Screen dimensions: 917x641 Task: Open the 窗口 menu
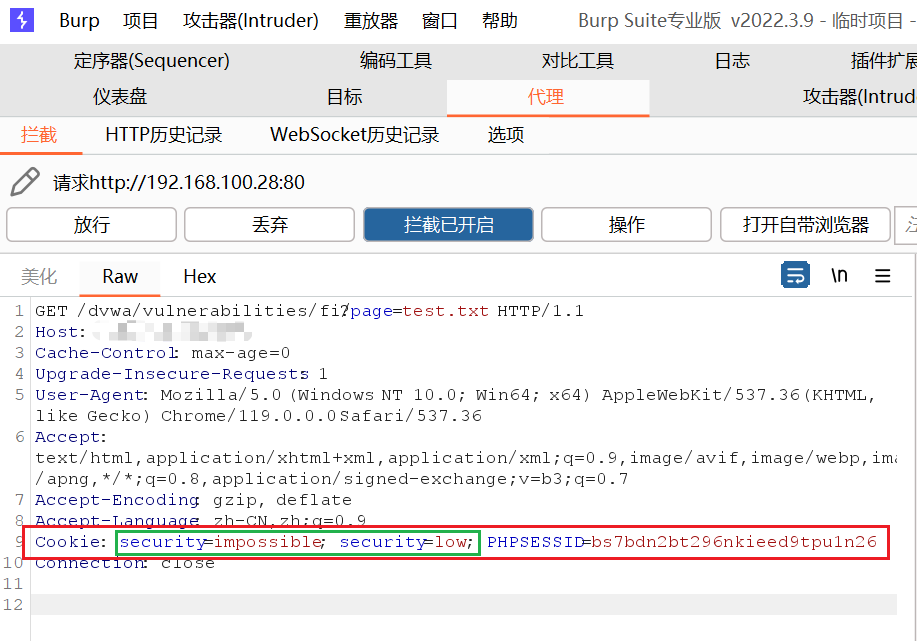[x=439, y=20]
